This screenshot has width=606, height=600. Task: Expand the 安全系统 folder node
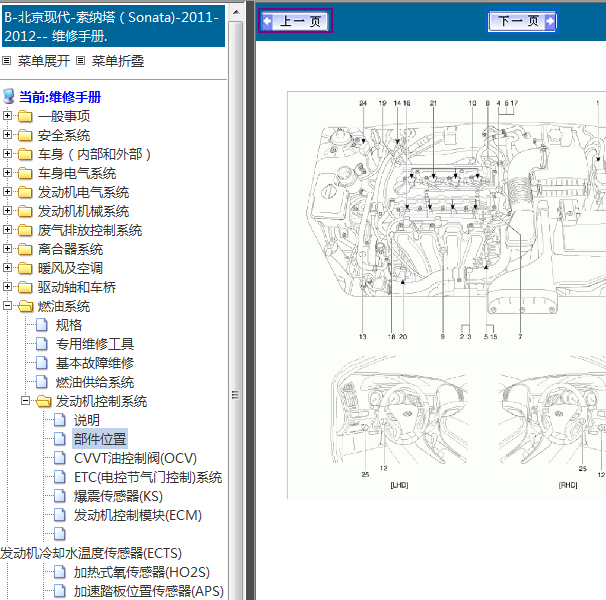point(9,135)
